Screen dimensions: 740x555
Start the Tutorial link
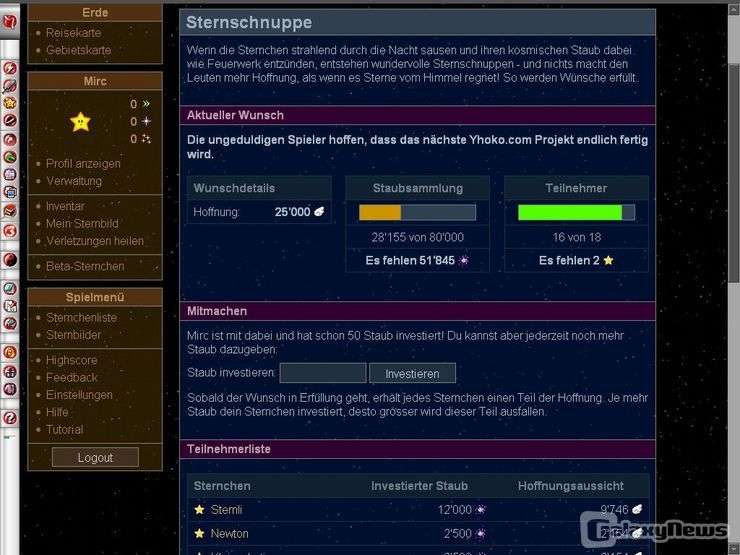(x=64, y=429)
